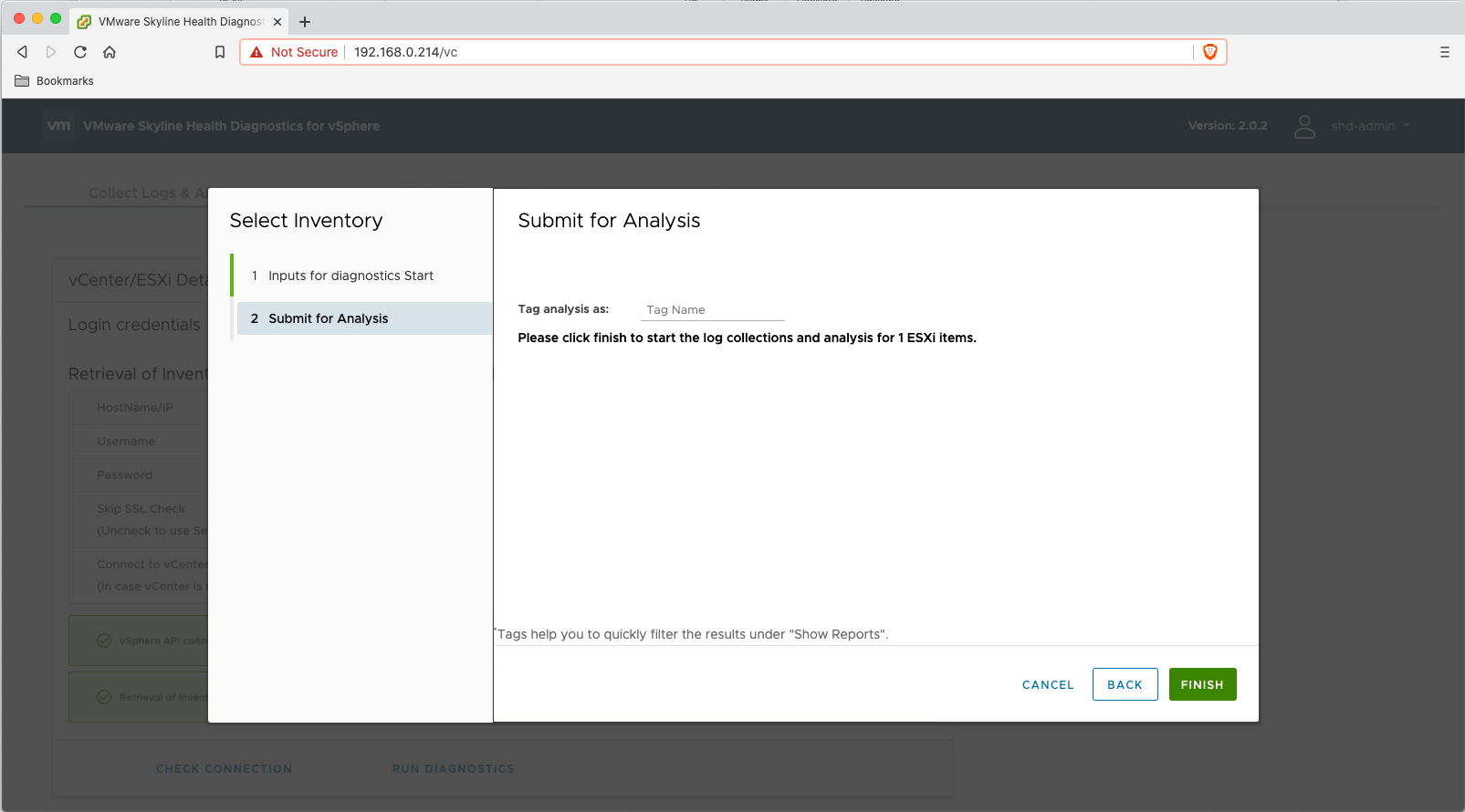
Task: Go to home via house icon
Action: [110, 52]
